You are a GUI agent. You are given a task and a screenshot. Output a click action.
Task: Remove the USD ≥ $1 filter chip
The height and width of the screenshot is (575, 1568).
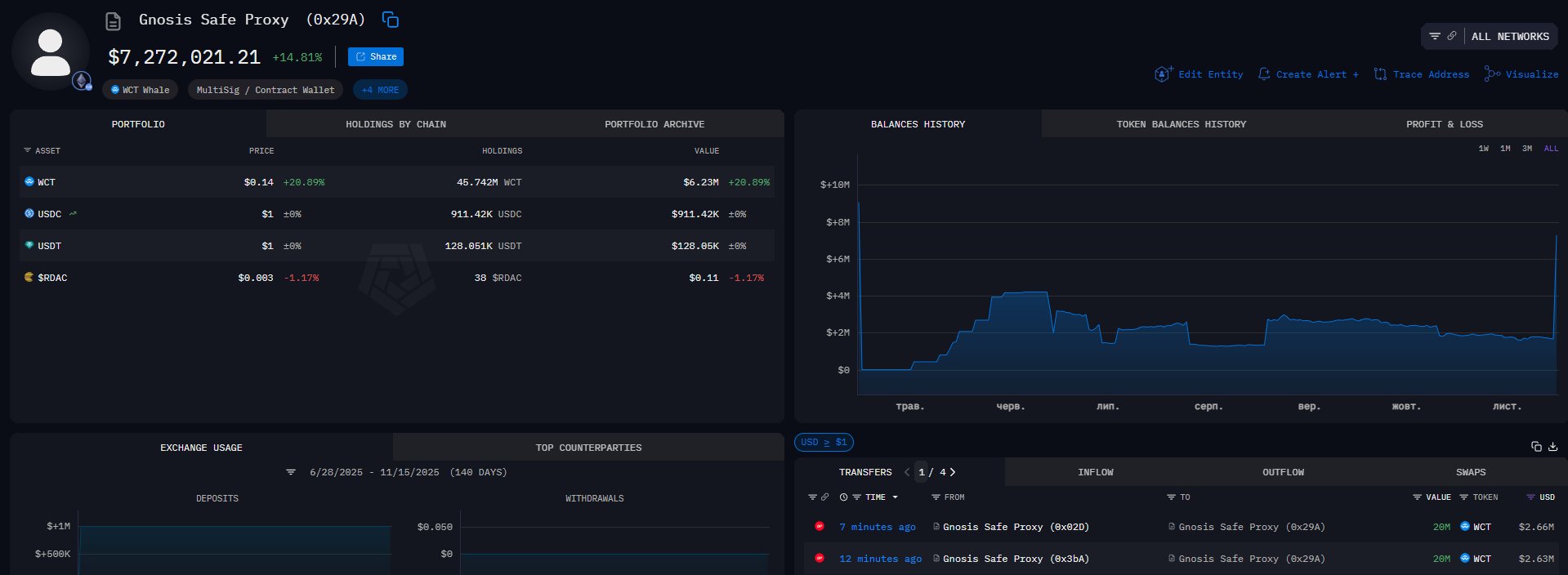(x=824, y=443)
